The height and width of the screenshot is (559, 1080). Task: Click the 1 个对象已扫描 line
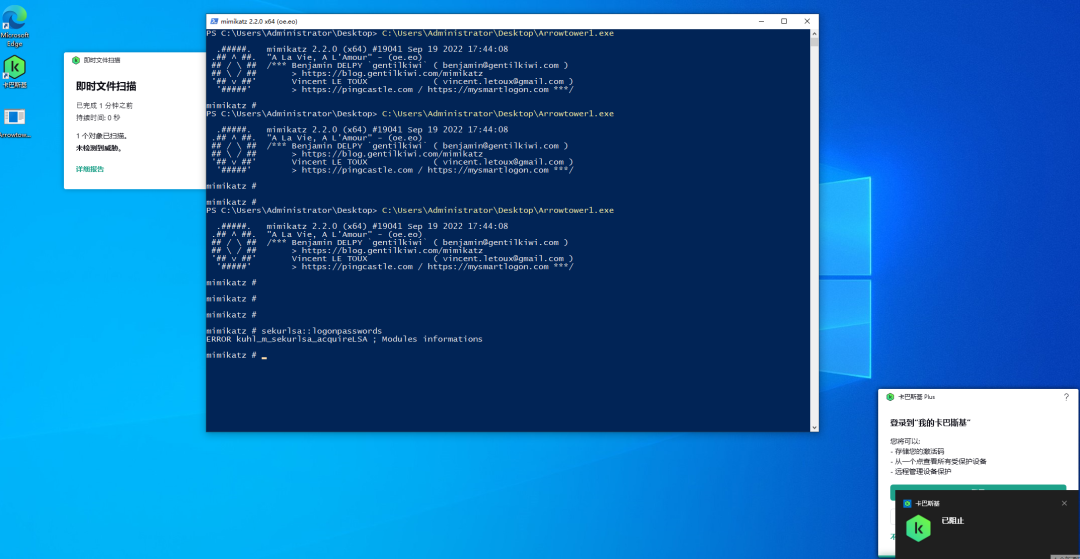point(102,136)
